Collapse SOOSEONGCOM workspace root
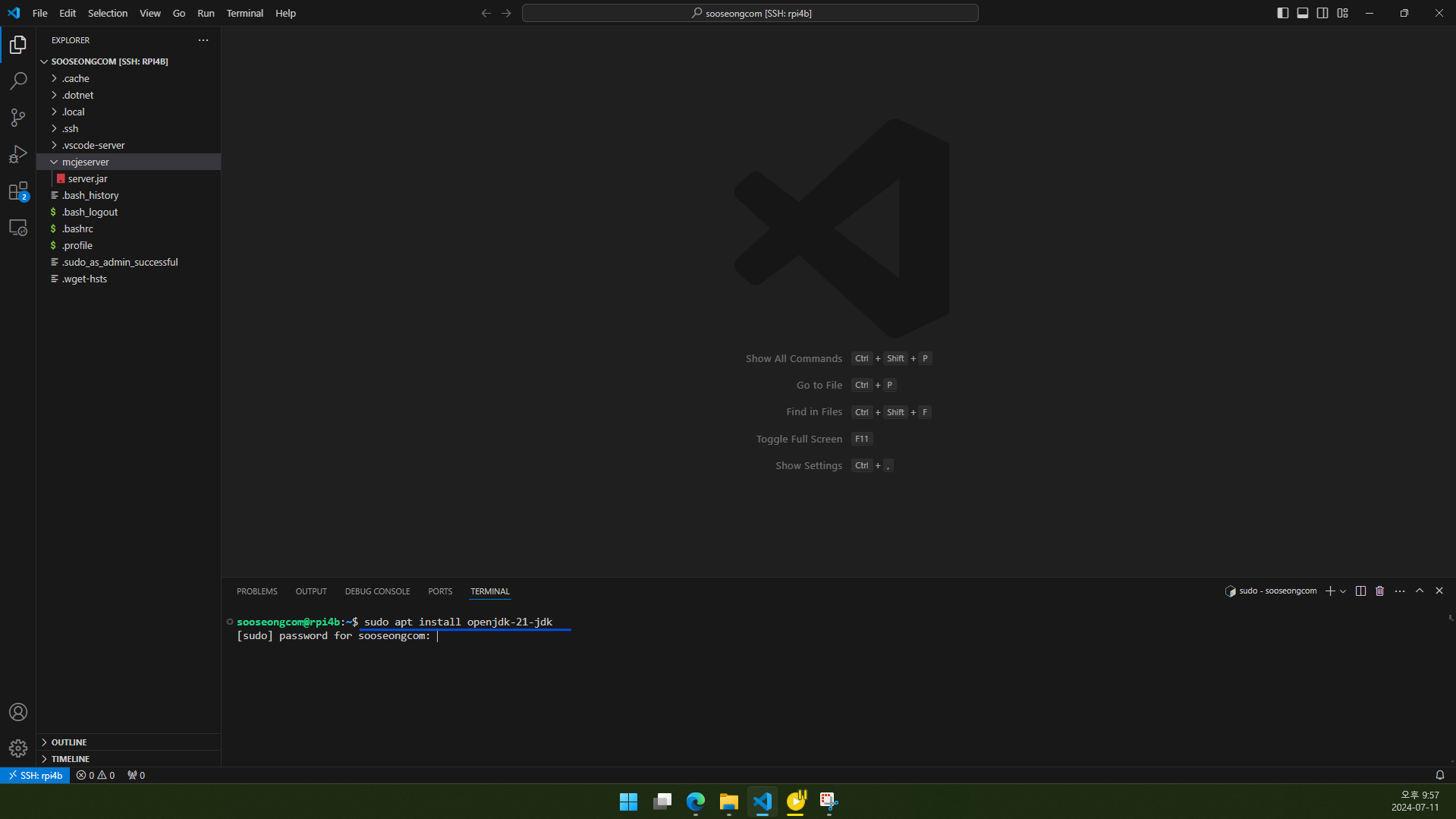This screenshot has width=1456, height=819. coord(129,61)
